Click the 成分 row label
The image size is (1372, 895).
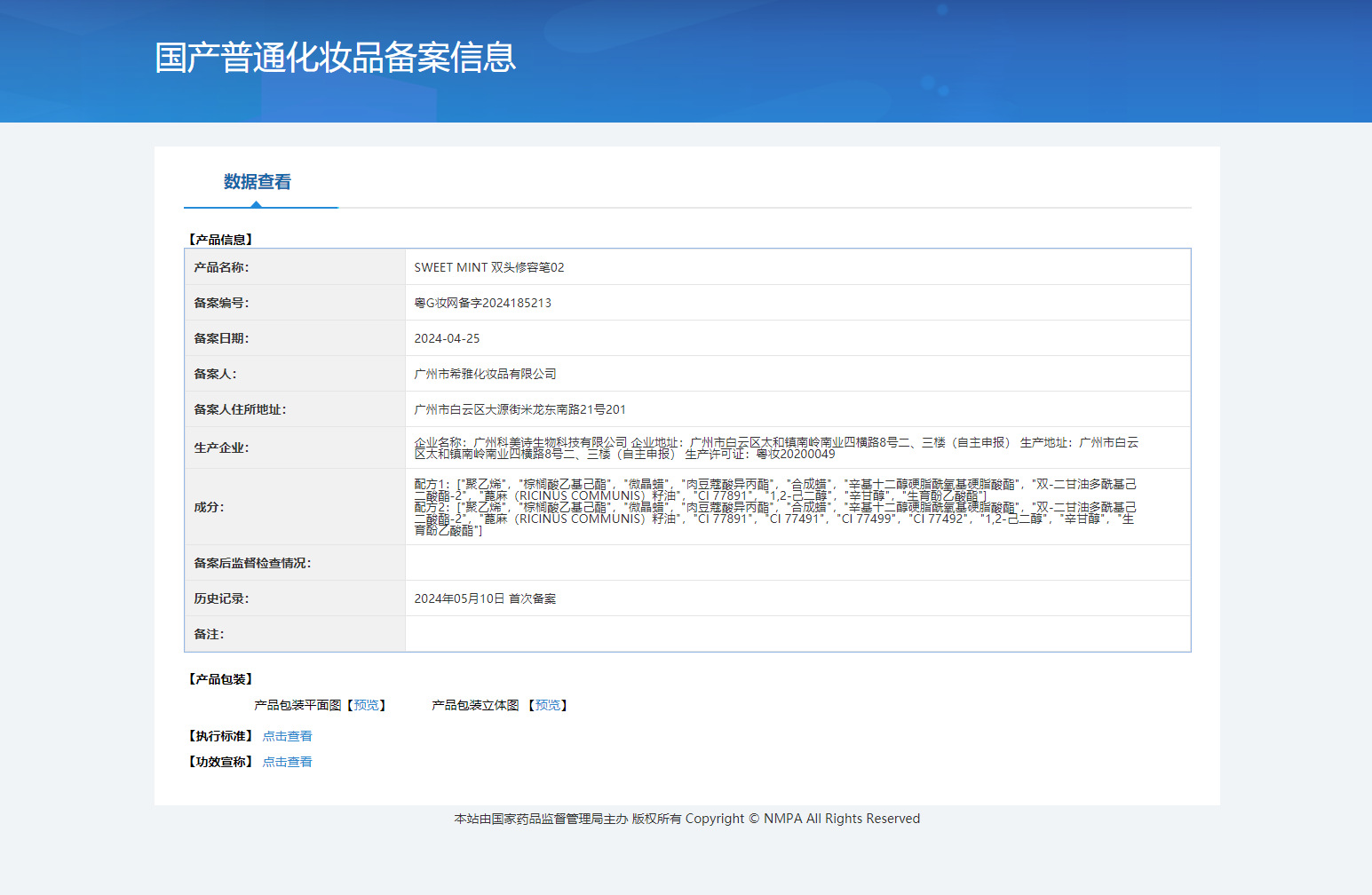209,507
